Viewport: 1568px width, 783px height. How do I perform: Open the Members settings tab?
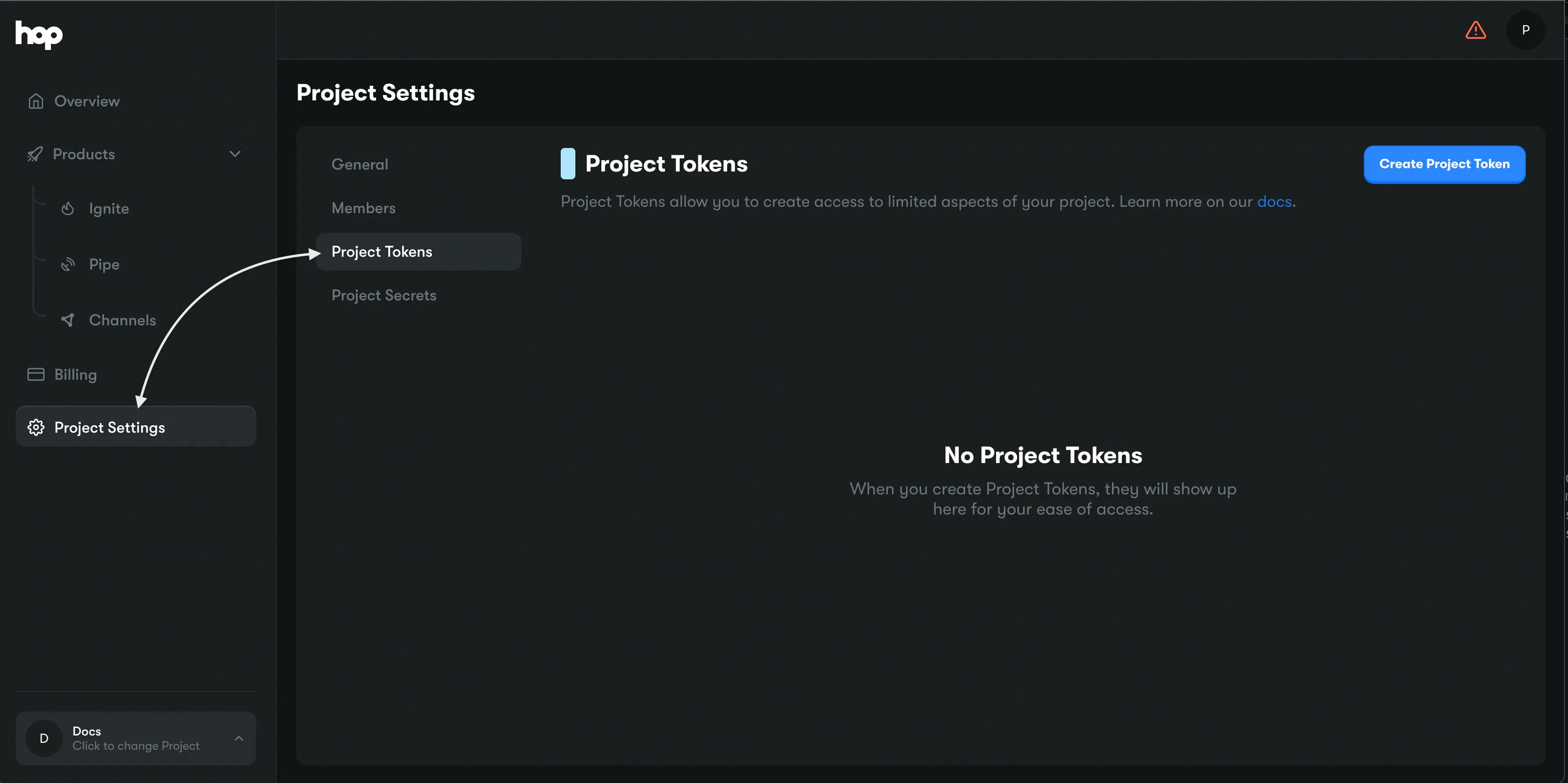[x=363, y=208]
